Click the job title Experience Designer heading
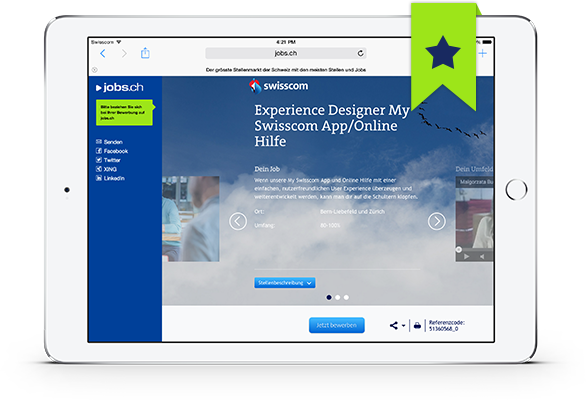 pos(332,126)
